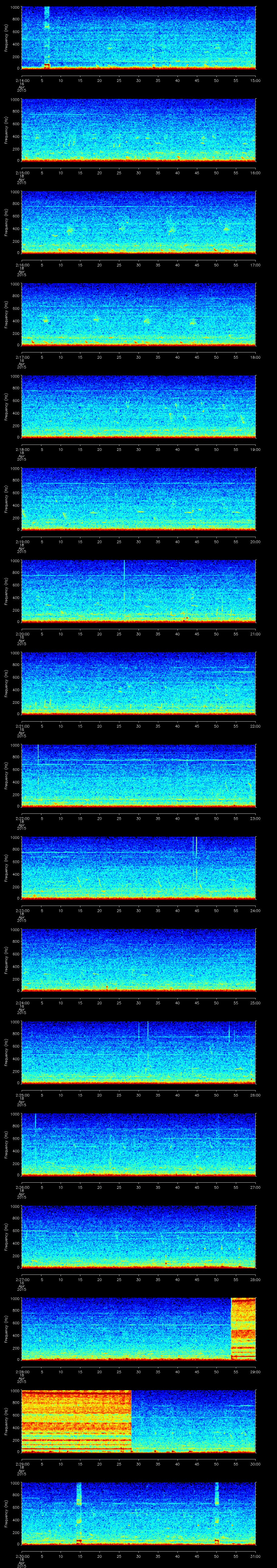
Task: Click the red broadband noise burst in the 2:28:00 panel
Action: pos(243,1329)
